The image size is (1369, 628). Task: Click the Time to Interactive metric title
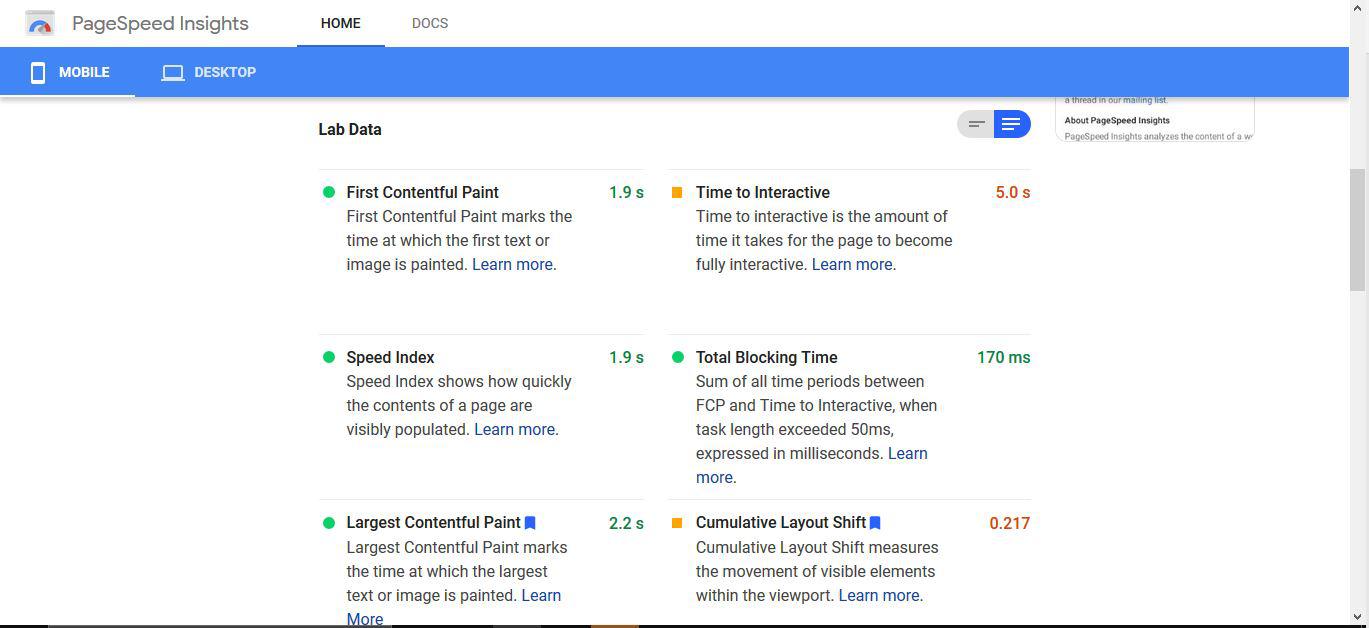[763, 192]
